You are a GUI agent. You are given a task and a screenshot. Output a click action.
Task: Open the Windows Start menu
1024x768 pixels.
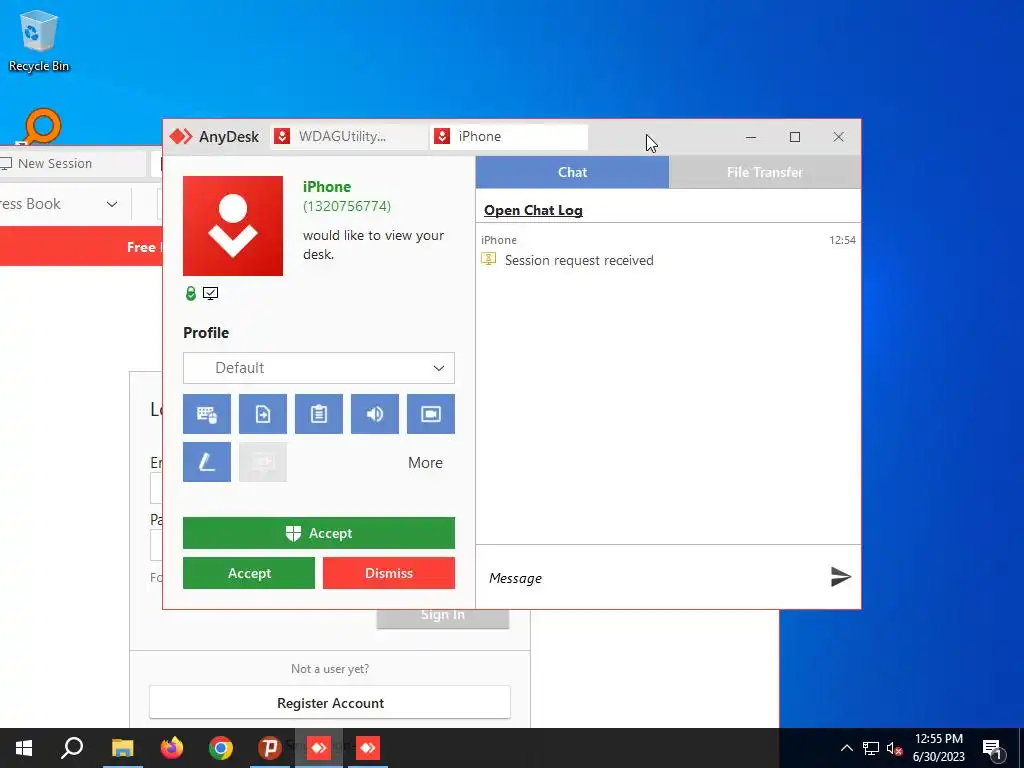tap(24, 748)
